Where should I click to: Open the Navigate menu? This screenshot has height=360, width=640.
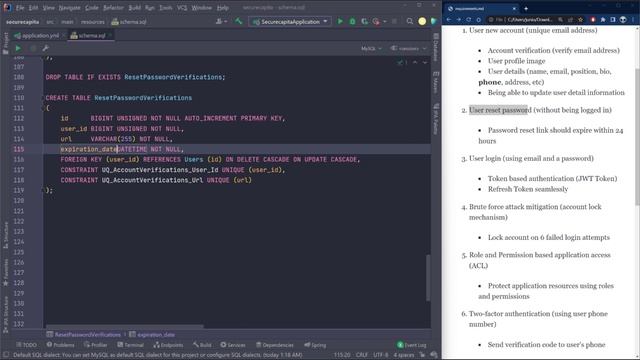[x=69, y=7]
